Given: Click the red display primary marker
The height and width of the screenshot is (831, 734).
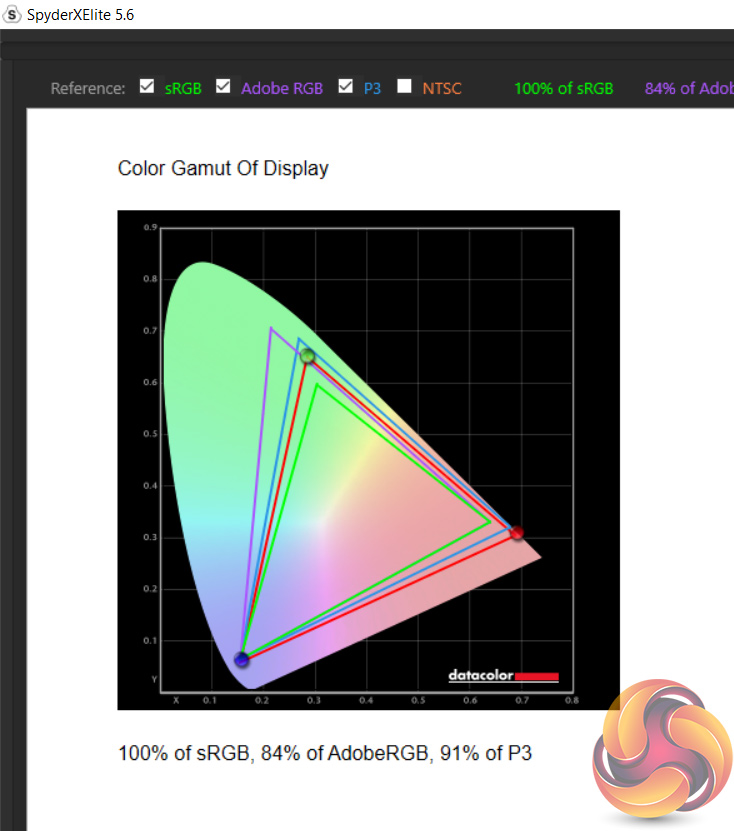Looking at the screenshot, I should (517, 533).
